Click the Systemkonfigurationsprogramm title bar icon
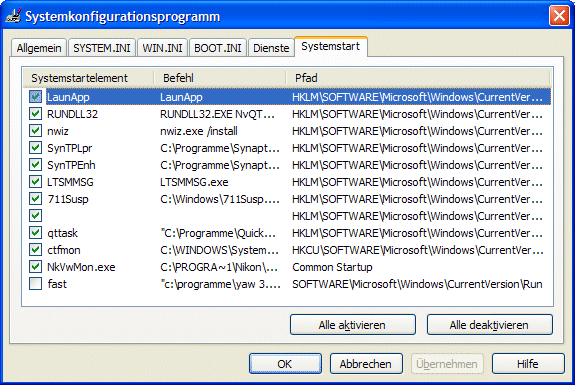575x385 pixels. tap(14, 16)
